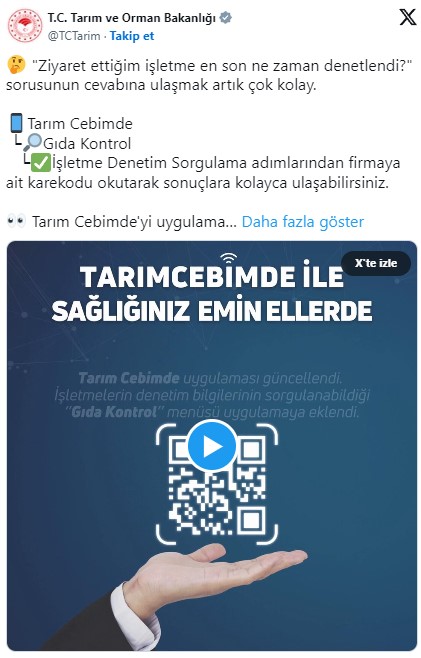This screenshot has width=421, height=658.
Task: Click the TARIMCEBİMDE İLE headline in video
Action: [212, 277]
